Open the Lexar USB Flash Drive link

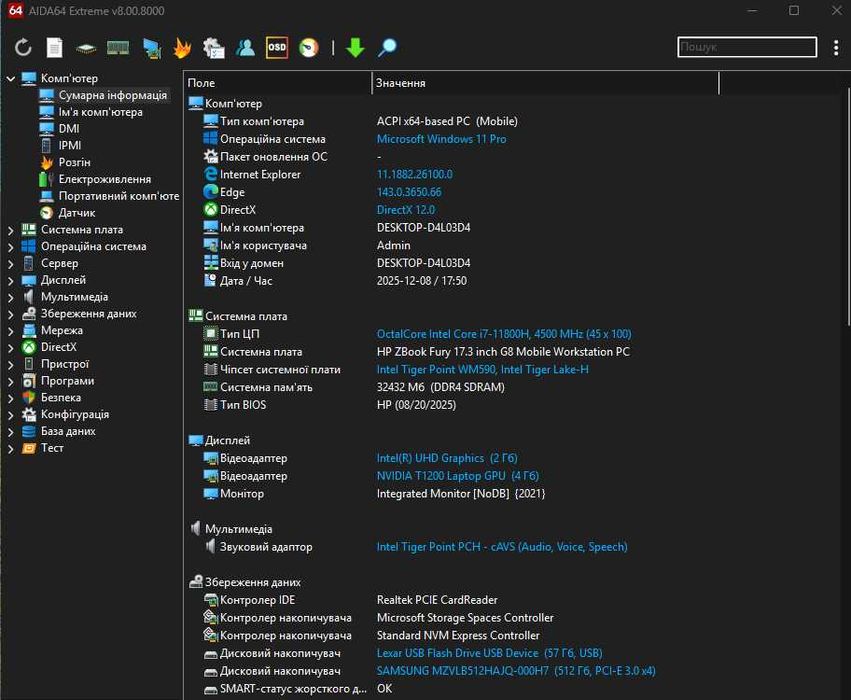(x=490, y=653)
